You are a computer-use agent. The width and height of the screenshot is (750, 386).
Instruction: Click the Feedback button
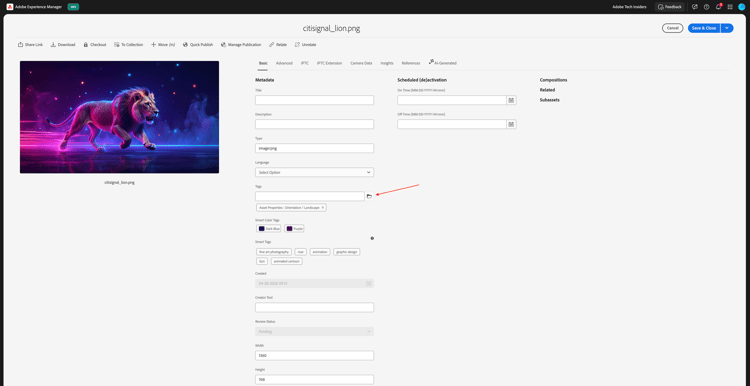click(670, 7)
